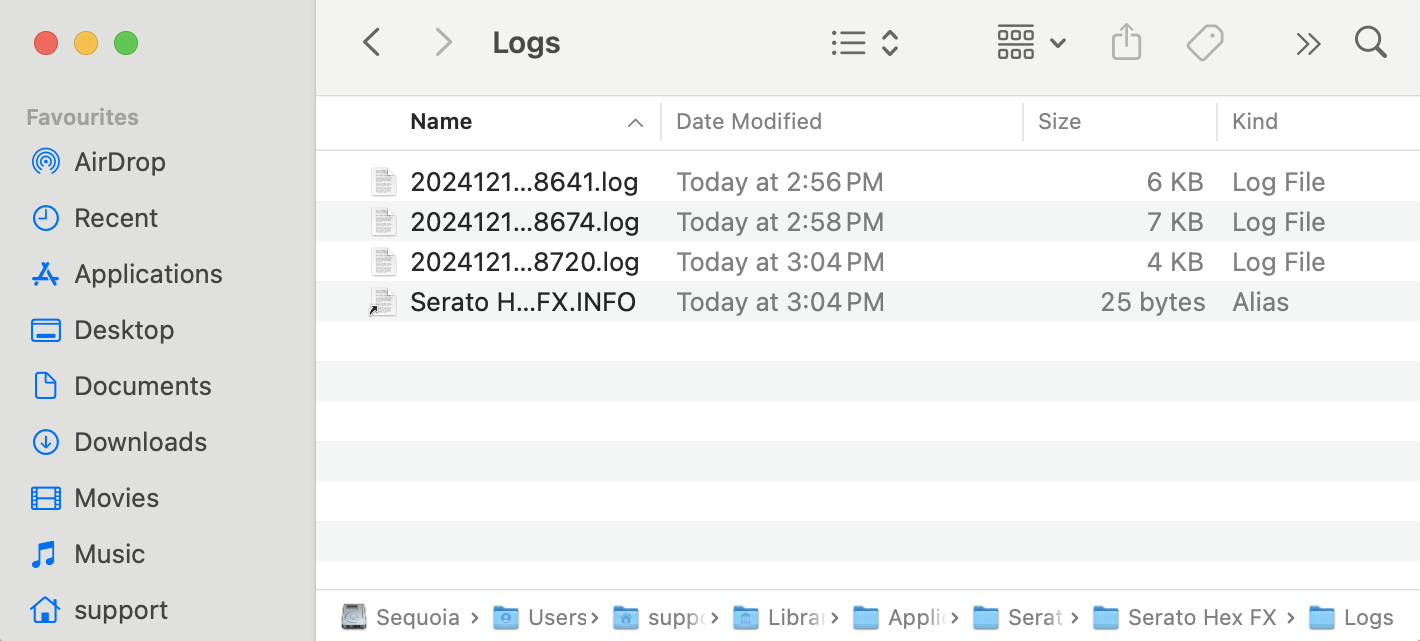Click the '25 bytes' size cell
This screenshot has width=1420, height=641.
click(1153, 302)
